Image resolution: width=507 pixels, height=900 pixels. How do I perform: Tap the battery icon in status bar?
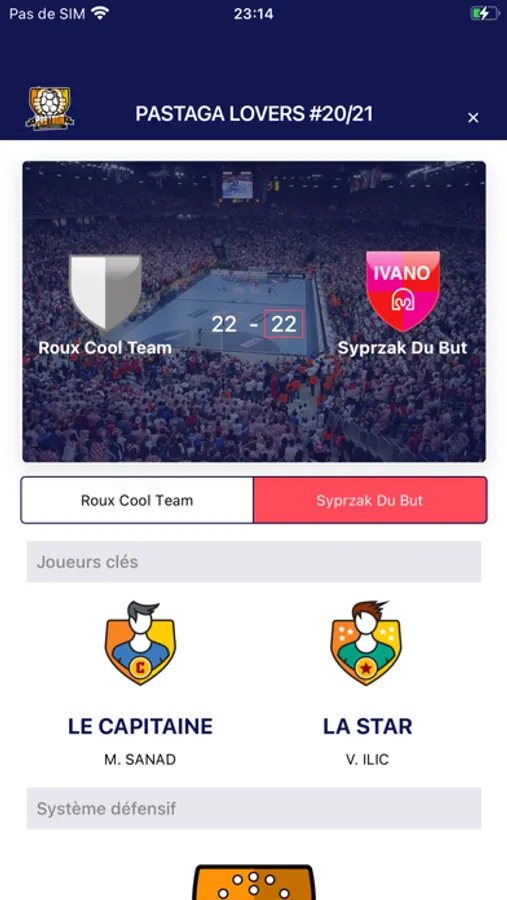485,13
